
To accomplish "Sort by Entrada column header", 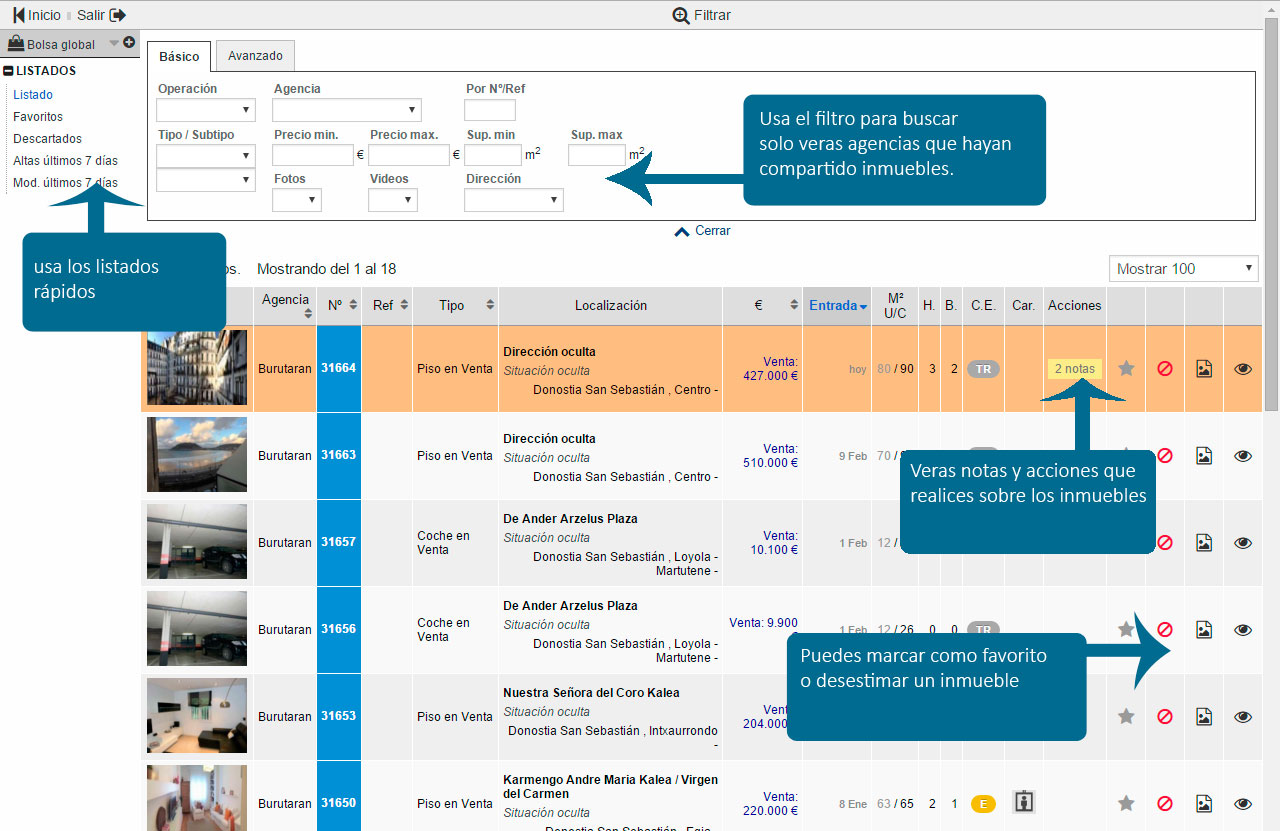I will coord(838,306).
